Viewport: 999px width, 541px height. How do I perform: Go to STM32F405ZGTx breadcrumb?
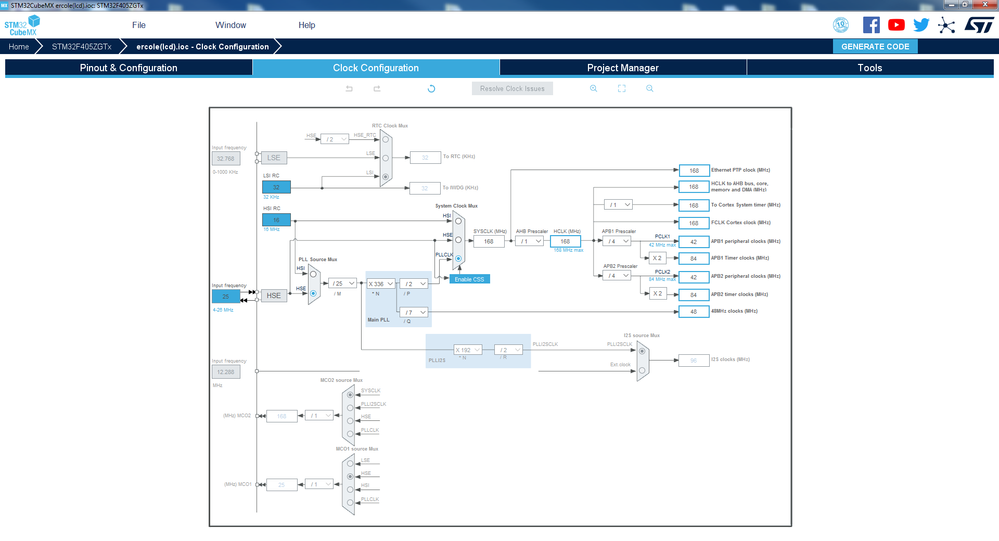[x=82, y=47]
